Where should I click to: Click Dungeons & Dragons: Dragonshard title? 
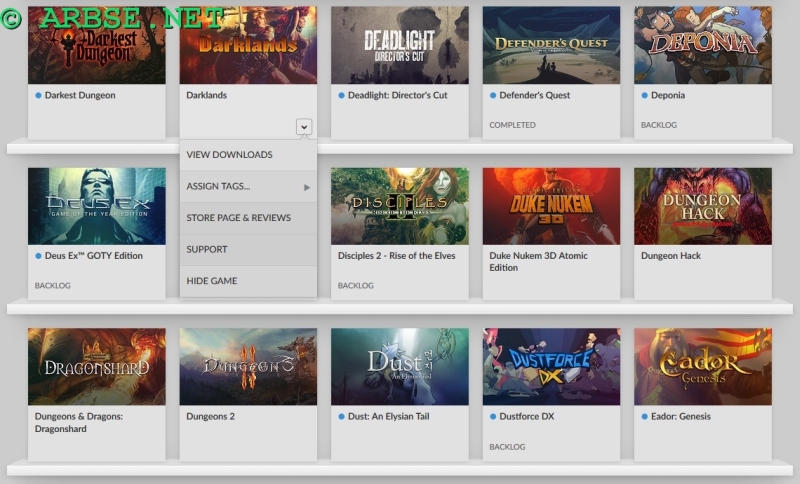79,423
